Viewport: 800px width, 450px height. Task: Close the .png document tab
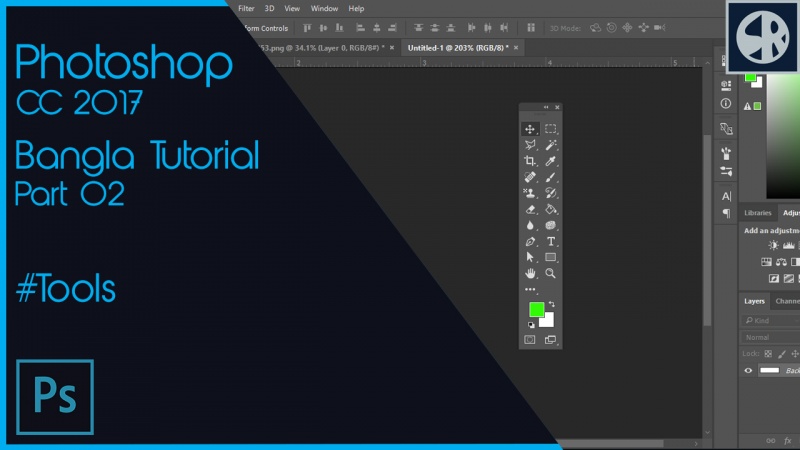coord(392,48)
